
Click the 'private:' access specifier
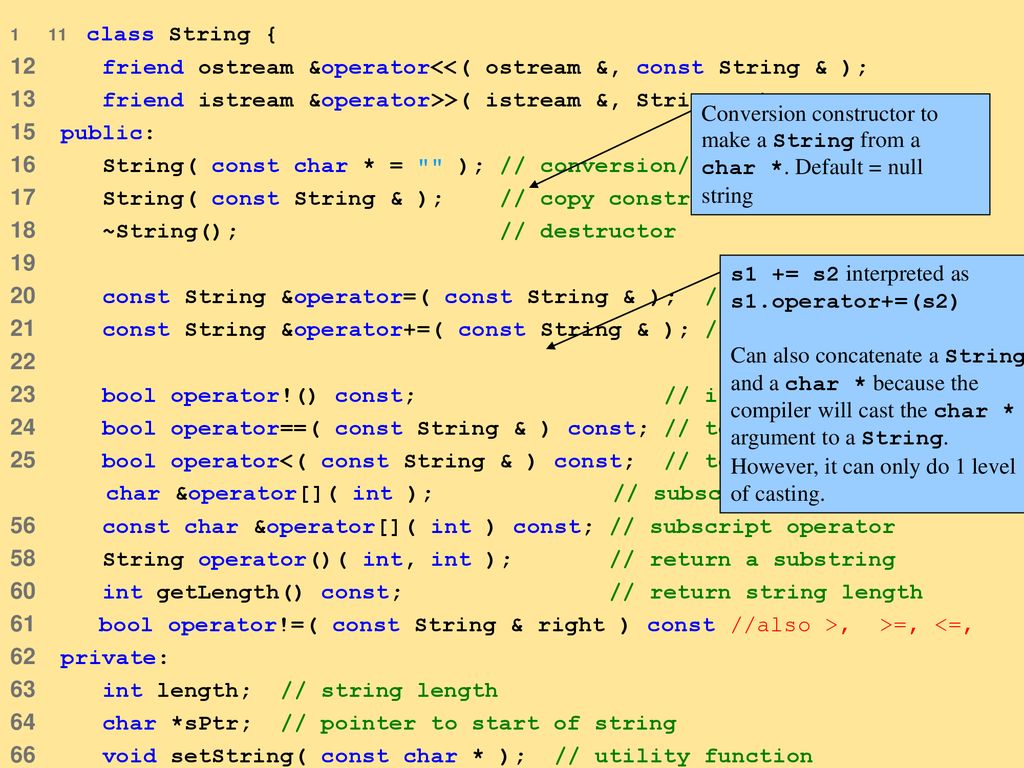click(x=114, y=658)
